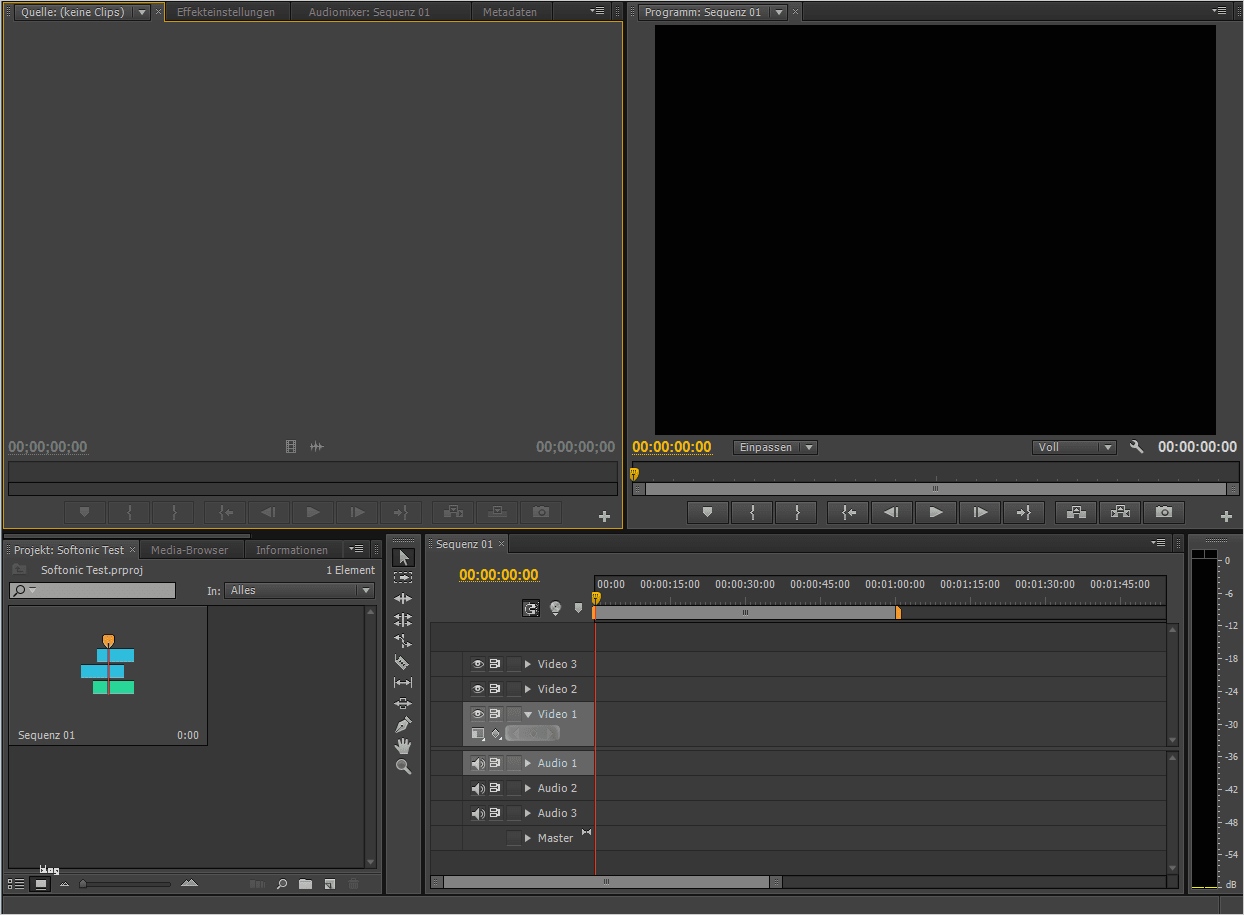Click the project panel thumbnail zoom slider
Screen dimensions: 1244x915
[125, 884]
